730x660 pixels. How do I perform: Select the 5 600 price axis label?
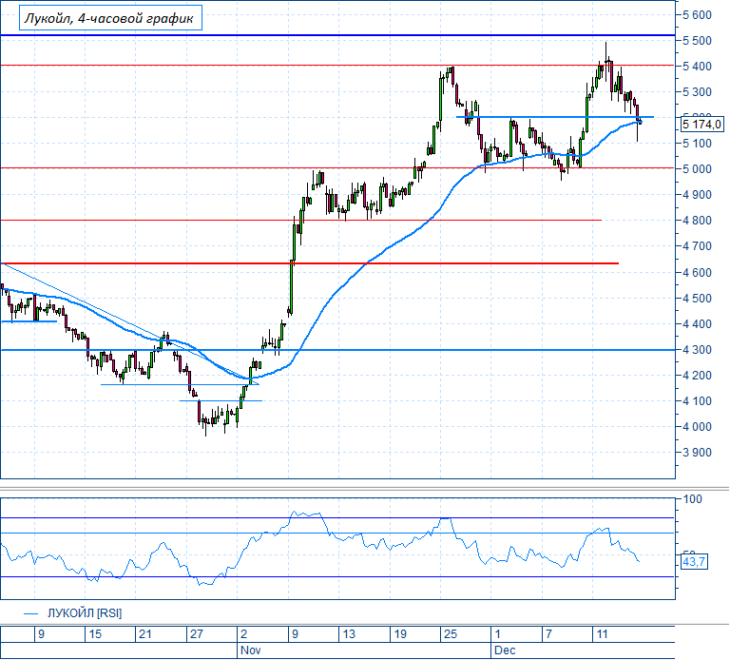pyautogui.click(x=697, y=15)
